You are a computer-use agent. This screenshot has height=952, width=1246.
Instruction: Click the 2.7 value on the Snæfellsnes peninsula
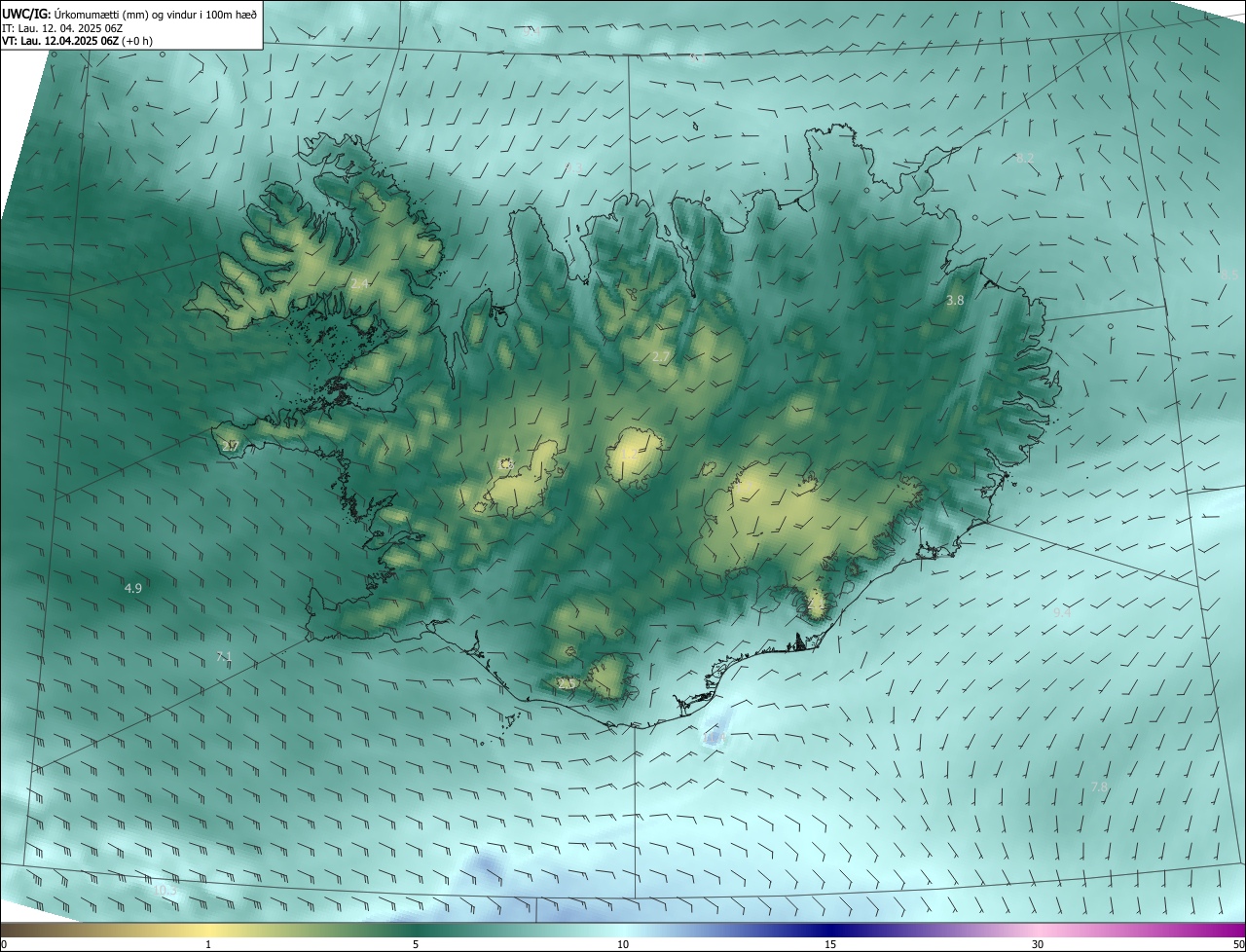tap(230, 446)
